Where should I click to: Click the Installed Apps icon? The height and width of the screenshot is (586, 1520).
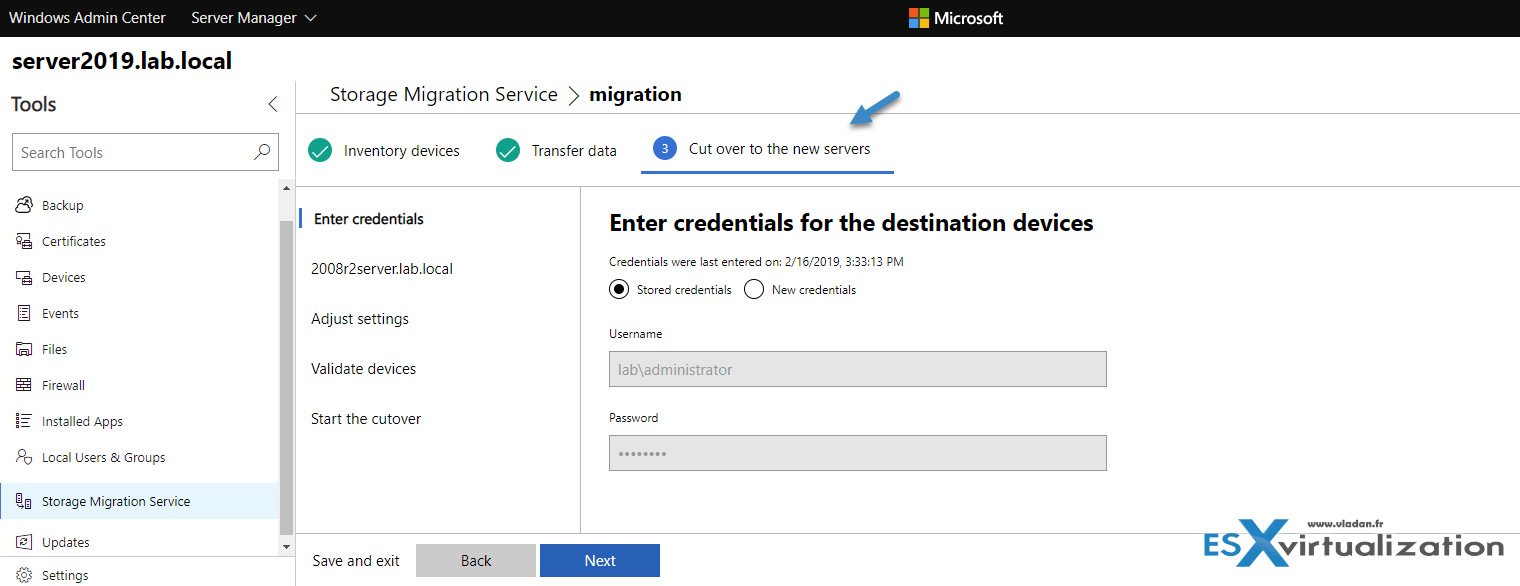click(24, 421)
